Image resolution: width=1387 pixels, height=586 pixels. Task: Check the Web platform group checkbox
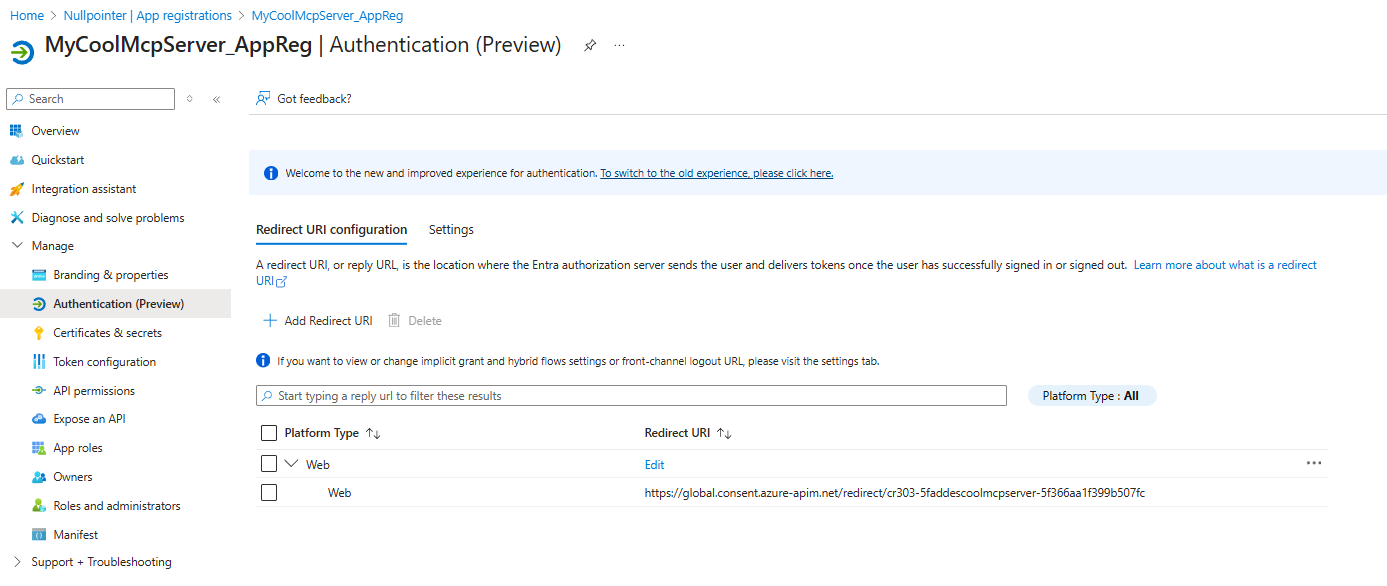[268, 464]
